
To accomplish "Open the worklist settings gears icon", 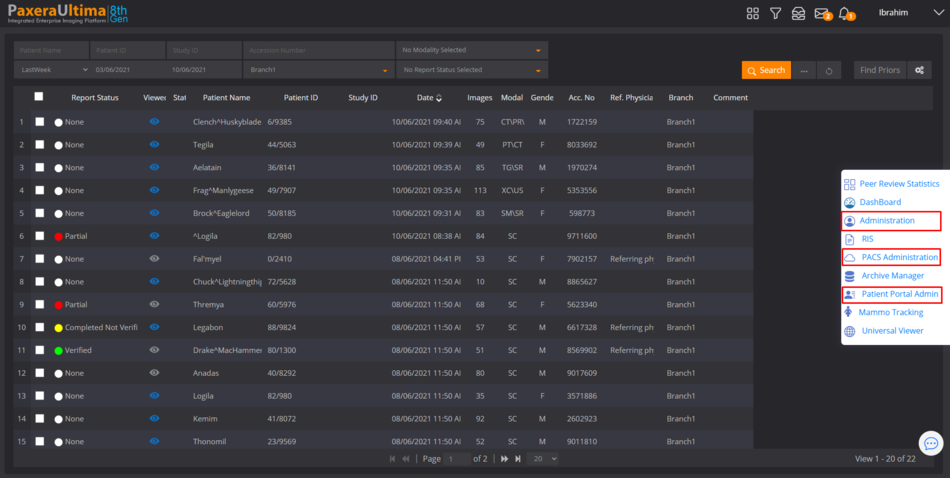I will 919,70.
